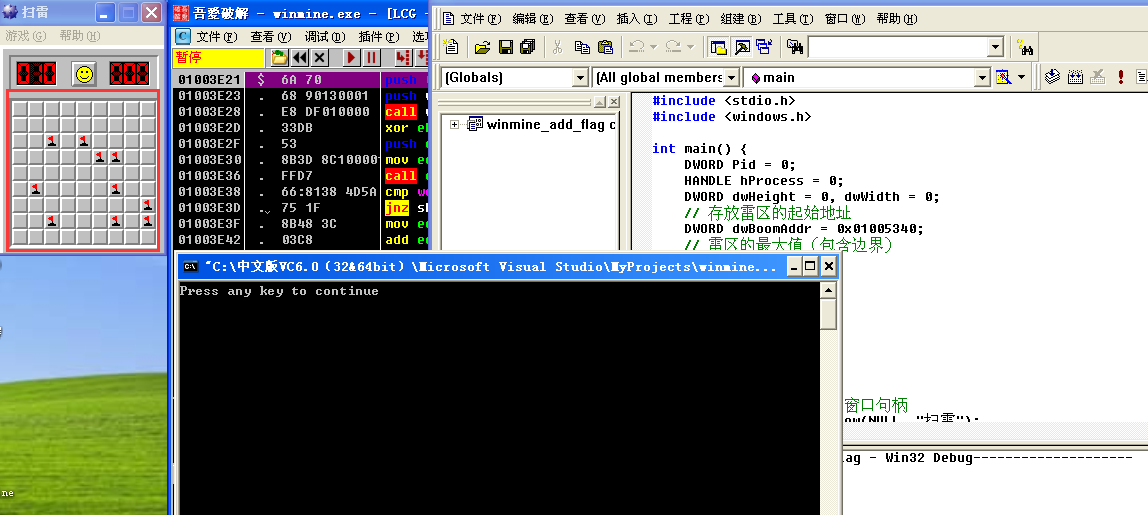Select disassembly row 01003E28
The image size is (1148, 515).
(x=301, y=112)
